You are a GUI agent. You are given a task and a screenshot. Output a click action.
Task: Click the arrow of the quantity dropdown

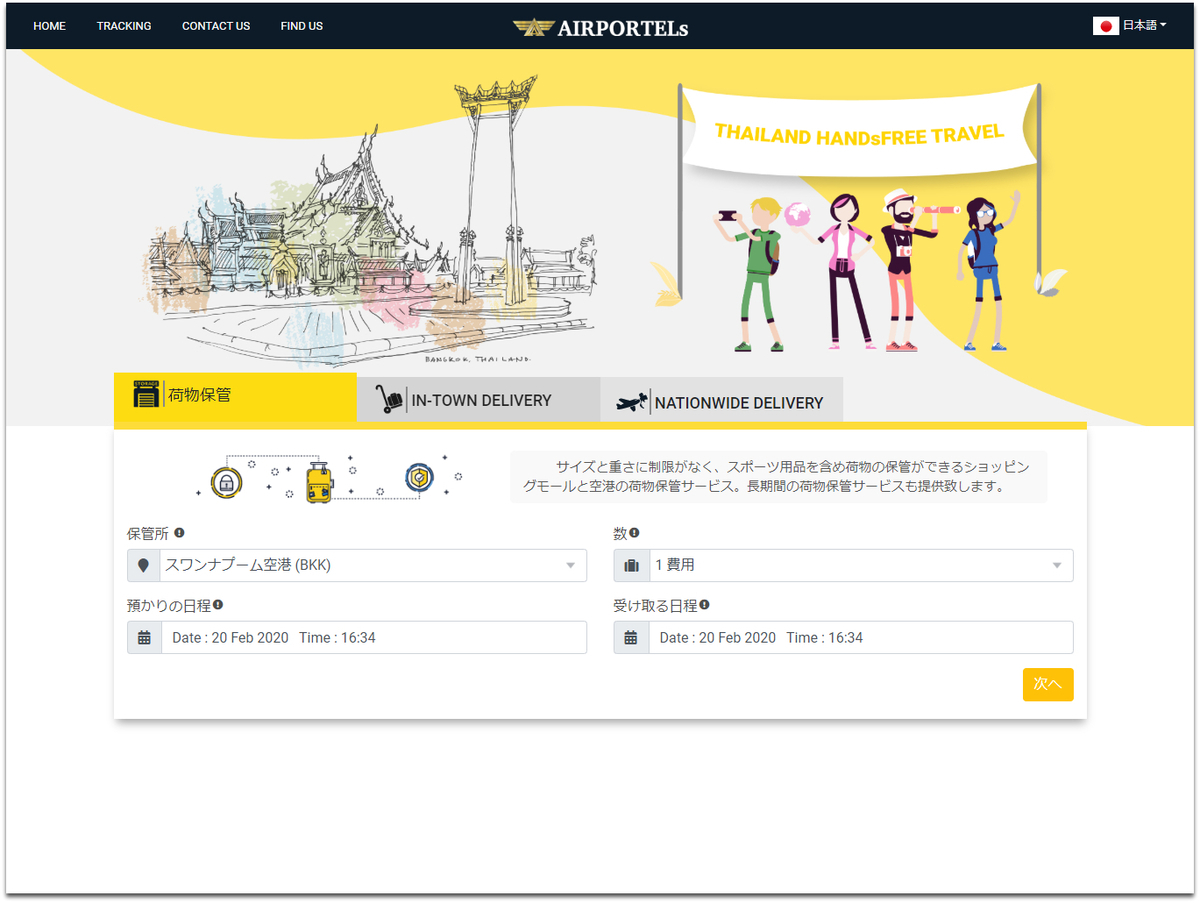pyautogui.click(x=1058, y=566)
